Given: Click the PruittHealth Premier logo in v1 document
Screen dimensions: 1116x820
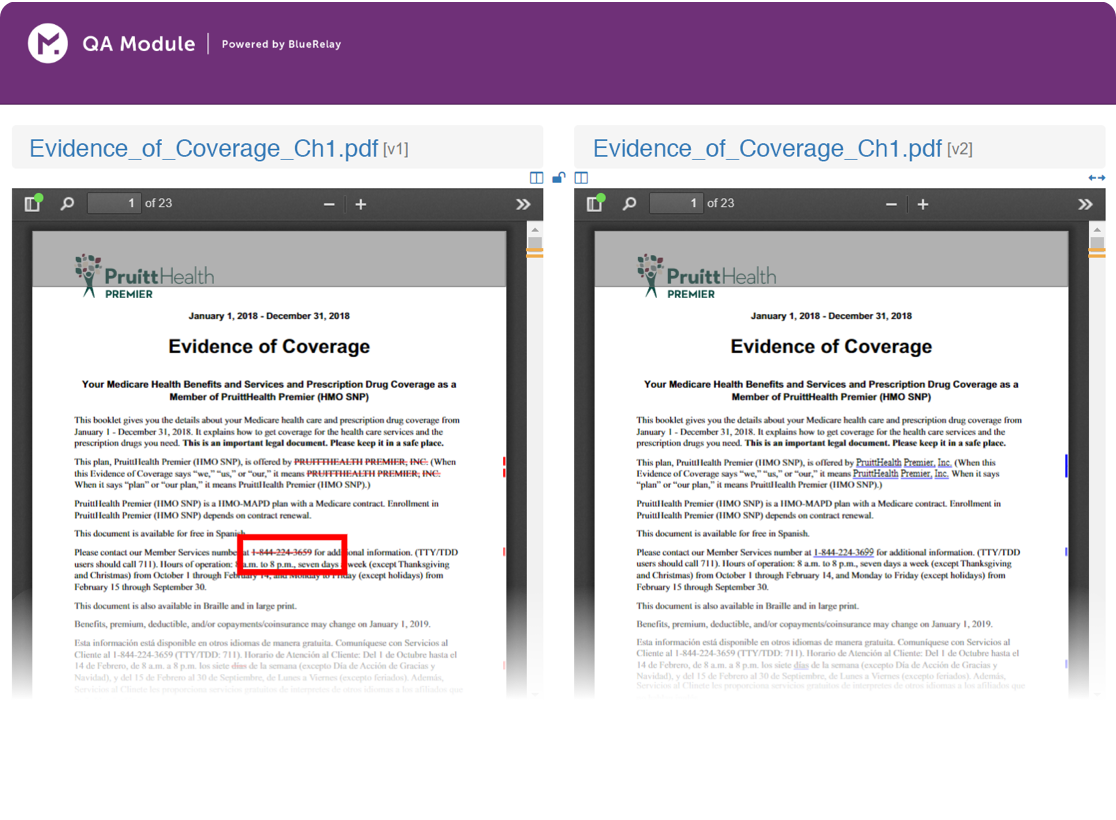Looking at the screenshot, I should coord(144,276).
